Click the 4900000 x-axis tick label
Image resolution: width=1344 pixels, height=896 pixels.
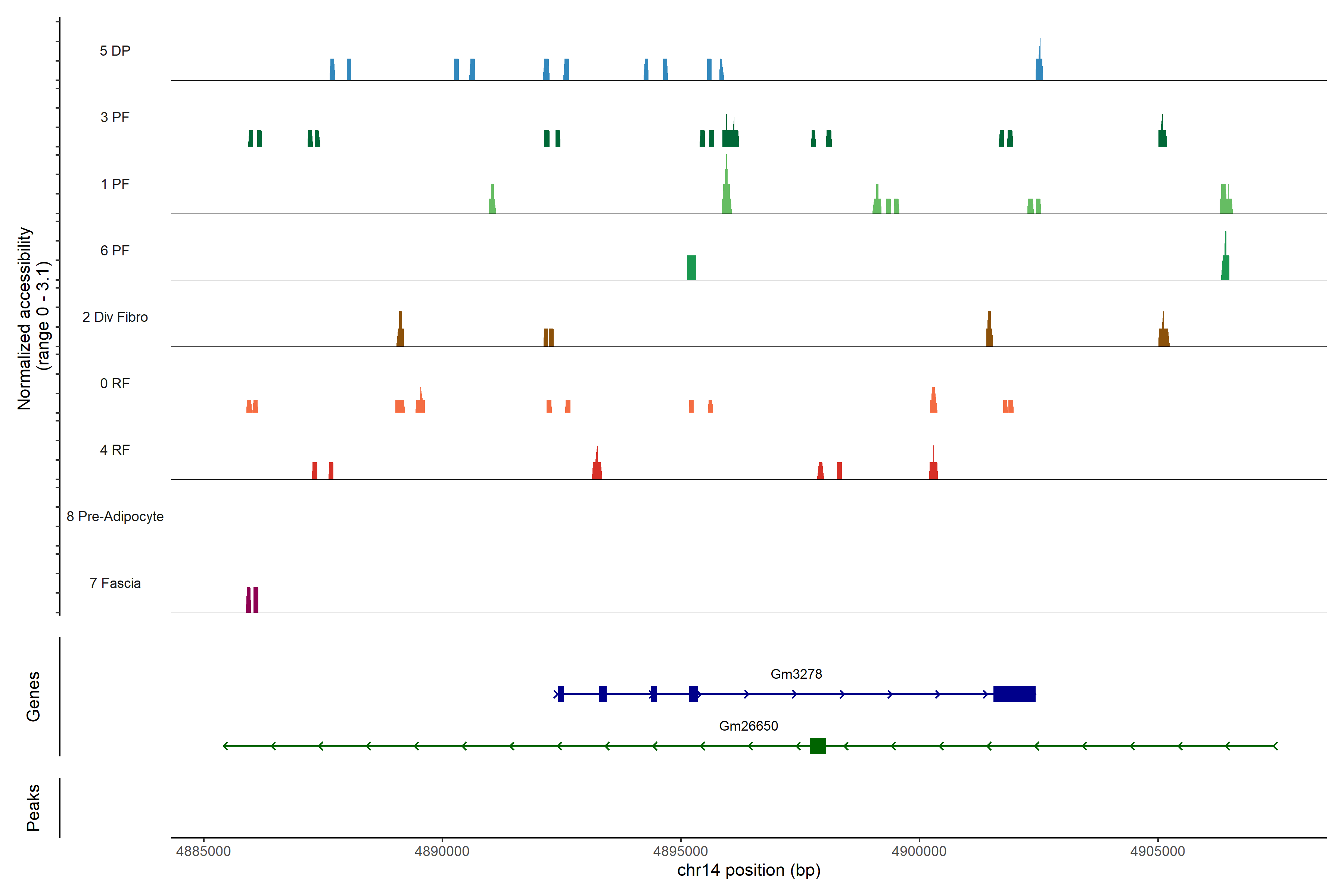tap(919, 851)
